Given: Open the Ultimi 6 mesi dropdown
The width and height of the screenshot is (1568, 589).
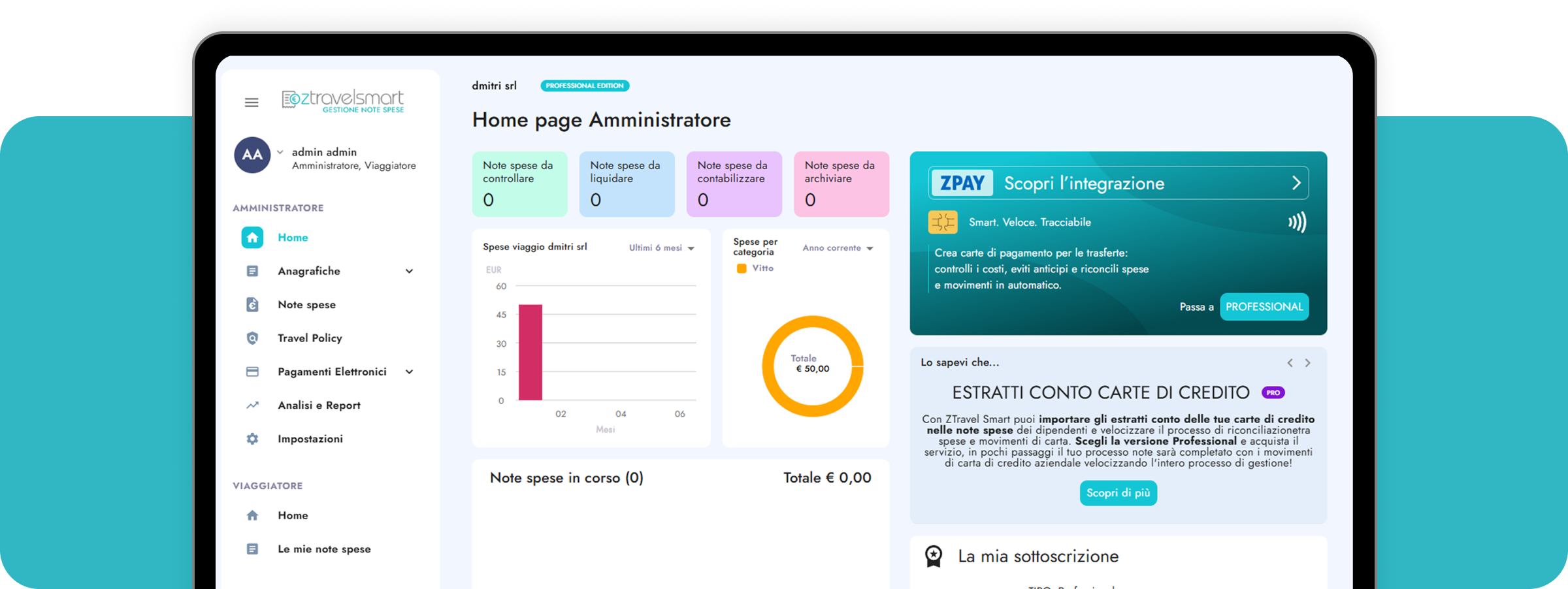Looking at the screenshot, I should click(661, 248).
